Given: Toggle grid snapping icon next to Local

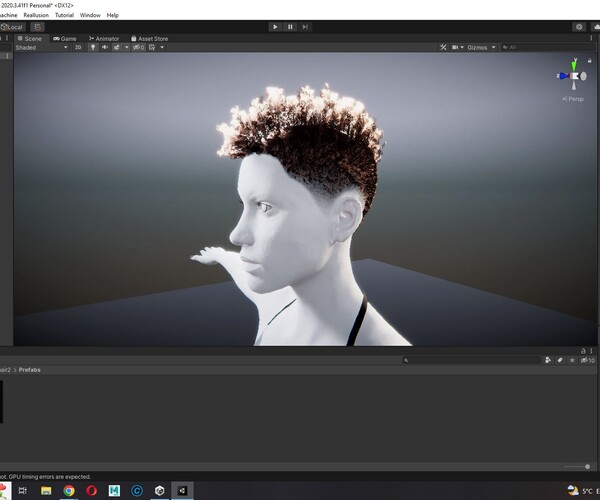Looking at the screenshot, I should [x=37, y=27].
